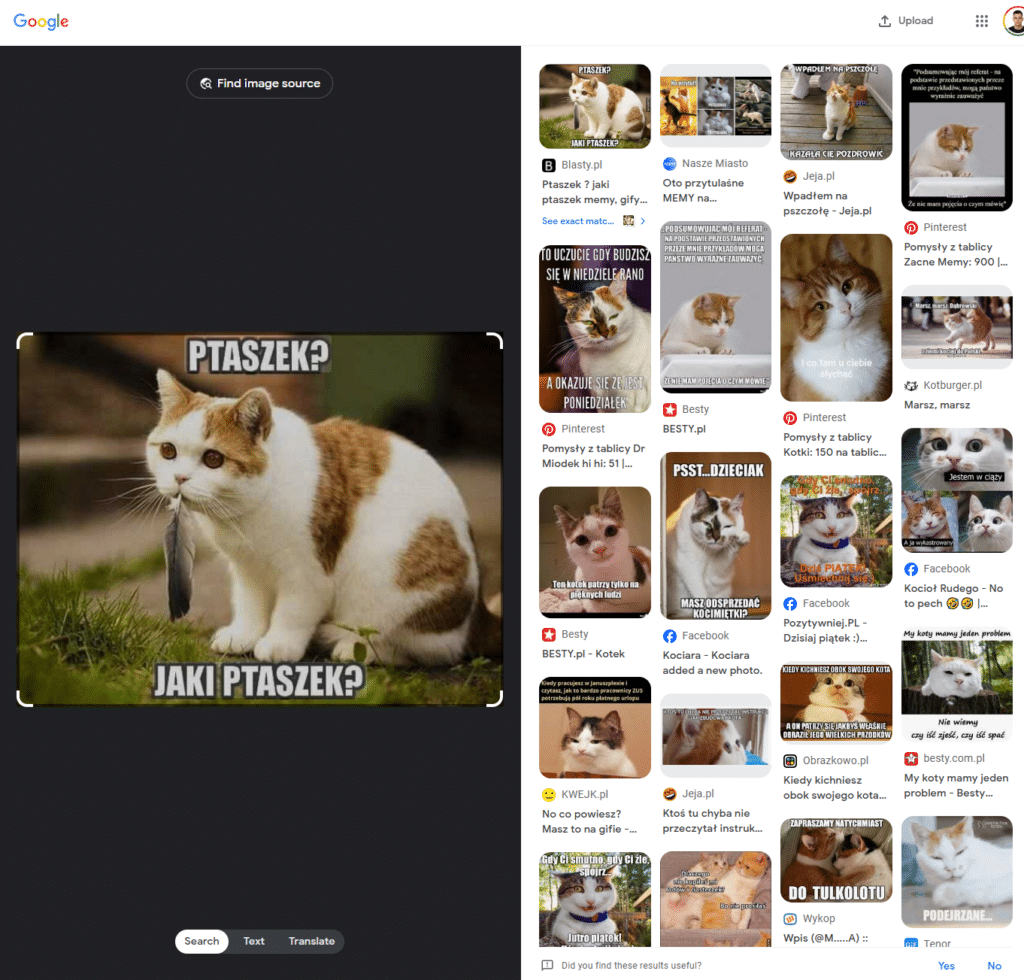Screen dimensions: 1024x980
Task: Click the Pinterest icon on the Zacne Memy result
Action: 910,227
